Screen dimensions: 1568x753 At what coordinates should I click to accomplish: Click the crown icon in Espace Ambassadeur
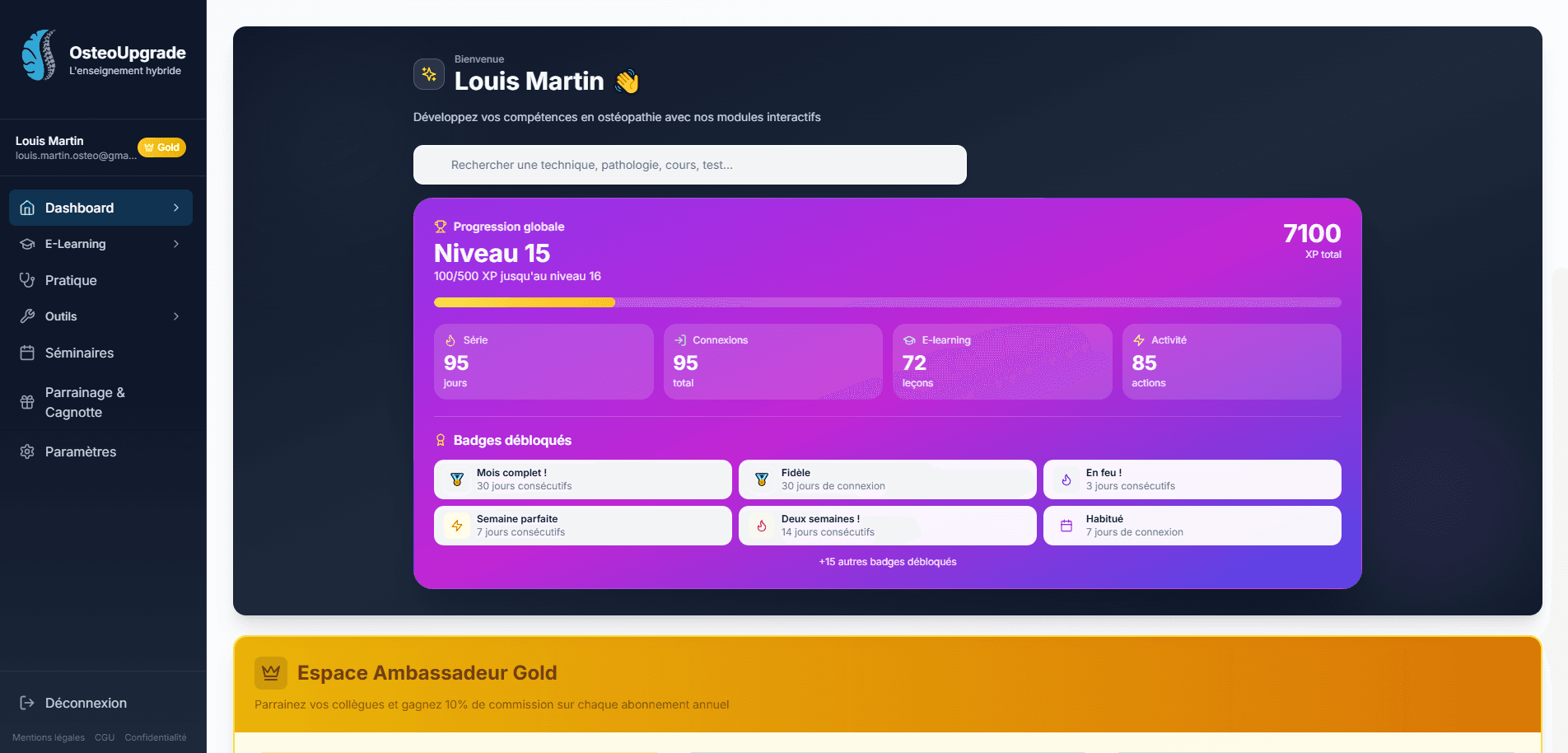271,673
